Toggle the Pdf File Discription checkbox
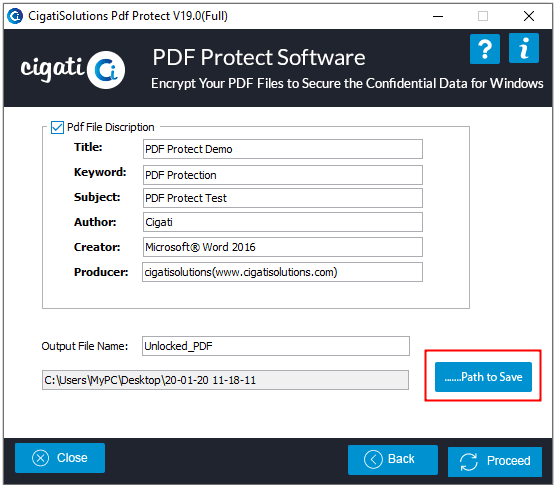Screen dimensions: 557x488 coord(57,127)
